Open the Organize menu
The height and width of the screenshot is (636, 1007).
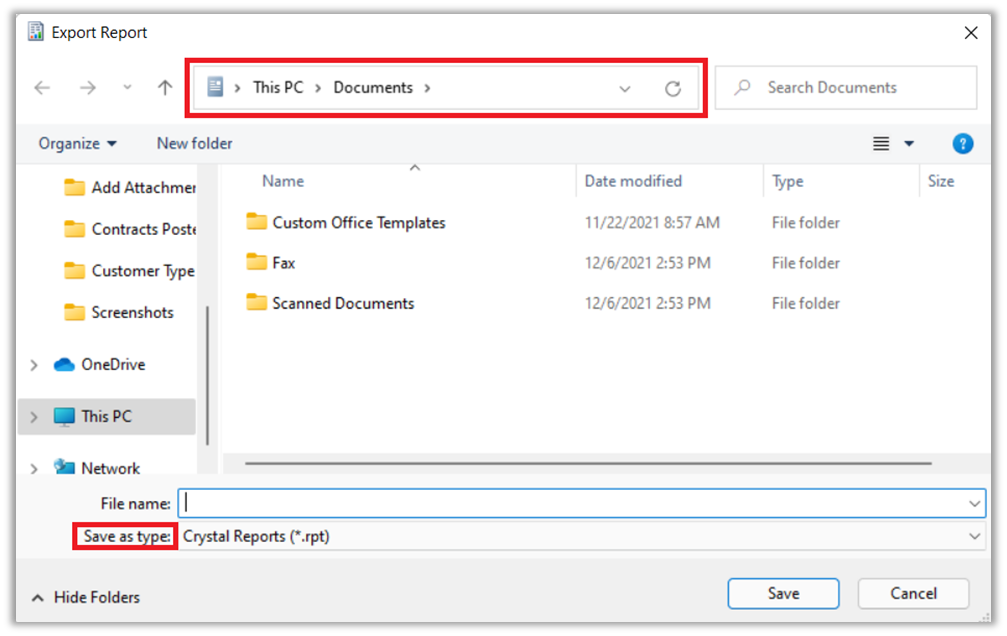point(77,144)
